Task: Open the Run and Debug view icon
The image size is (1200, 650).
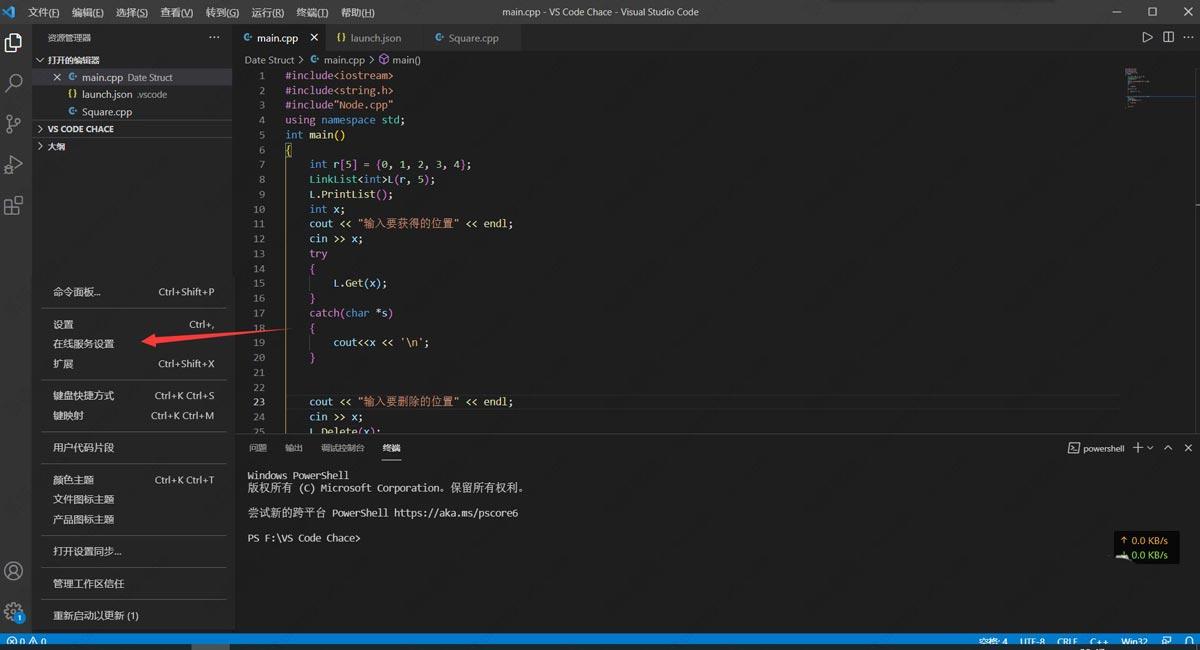Action: [14, 165]
